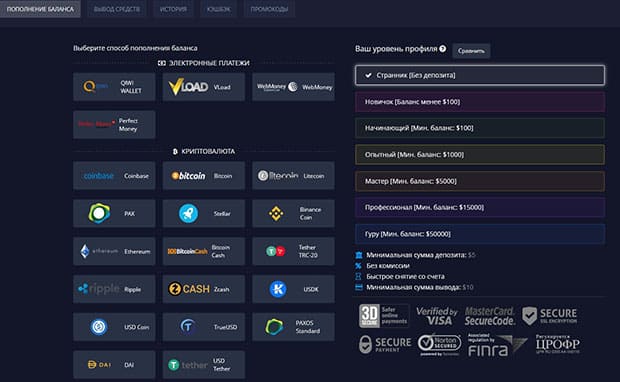This screenshot has height=382, width=620.
Task: Choose Bitcoin Cash option
Action: [204, 251]
